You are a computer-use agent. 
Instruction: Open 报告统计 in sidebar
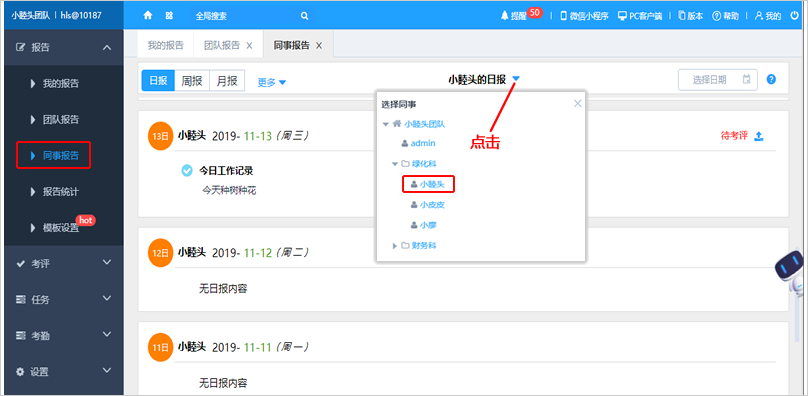(x=61, y=192)
